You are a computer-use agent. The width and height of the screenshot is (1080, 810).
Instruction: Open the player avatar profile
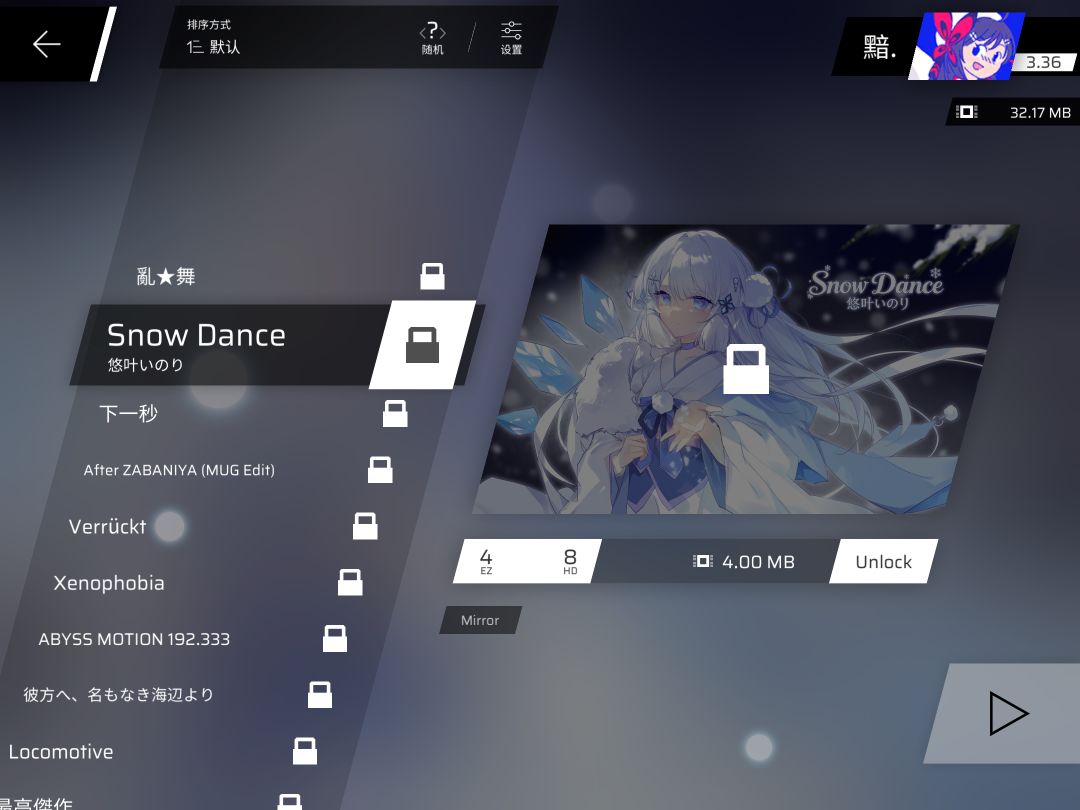[966, 45]
